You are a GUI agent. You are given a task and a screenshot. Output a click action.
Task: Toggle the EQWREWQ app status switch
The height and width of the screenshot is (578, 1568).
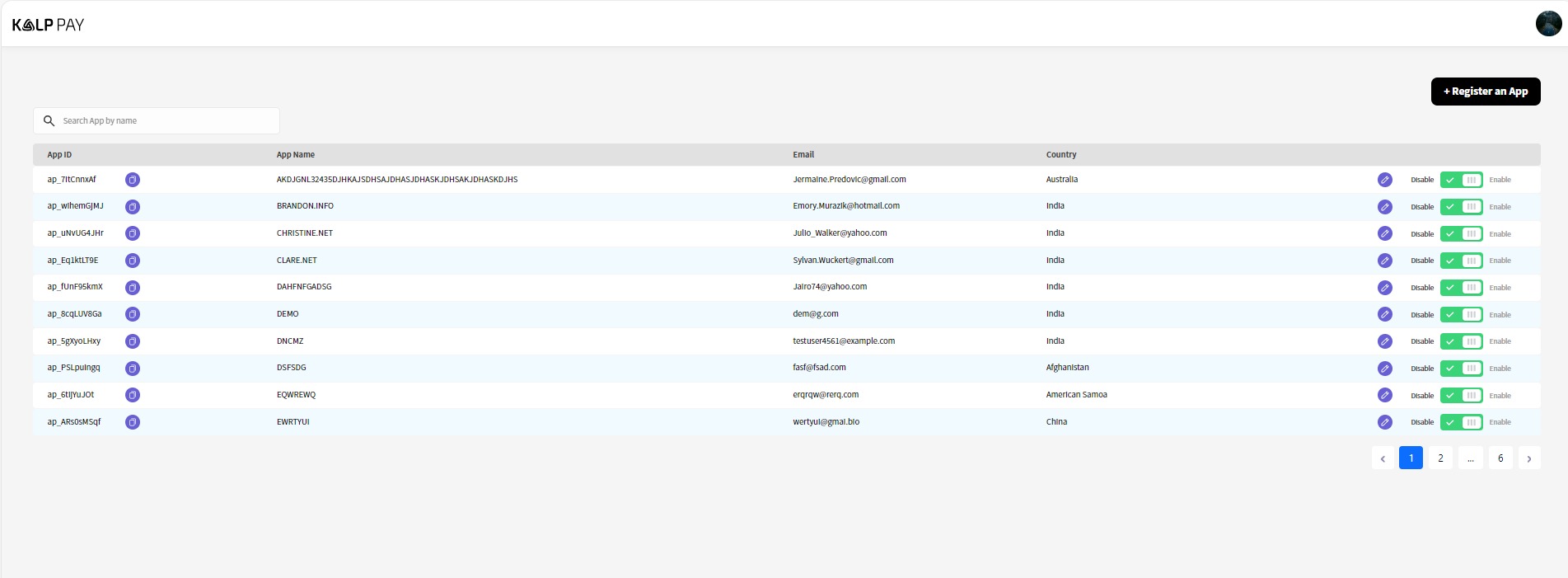1461,396
